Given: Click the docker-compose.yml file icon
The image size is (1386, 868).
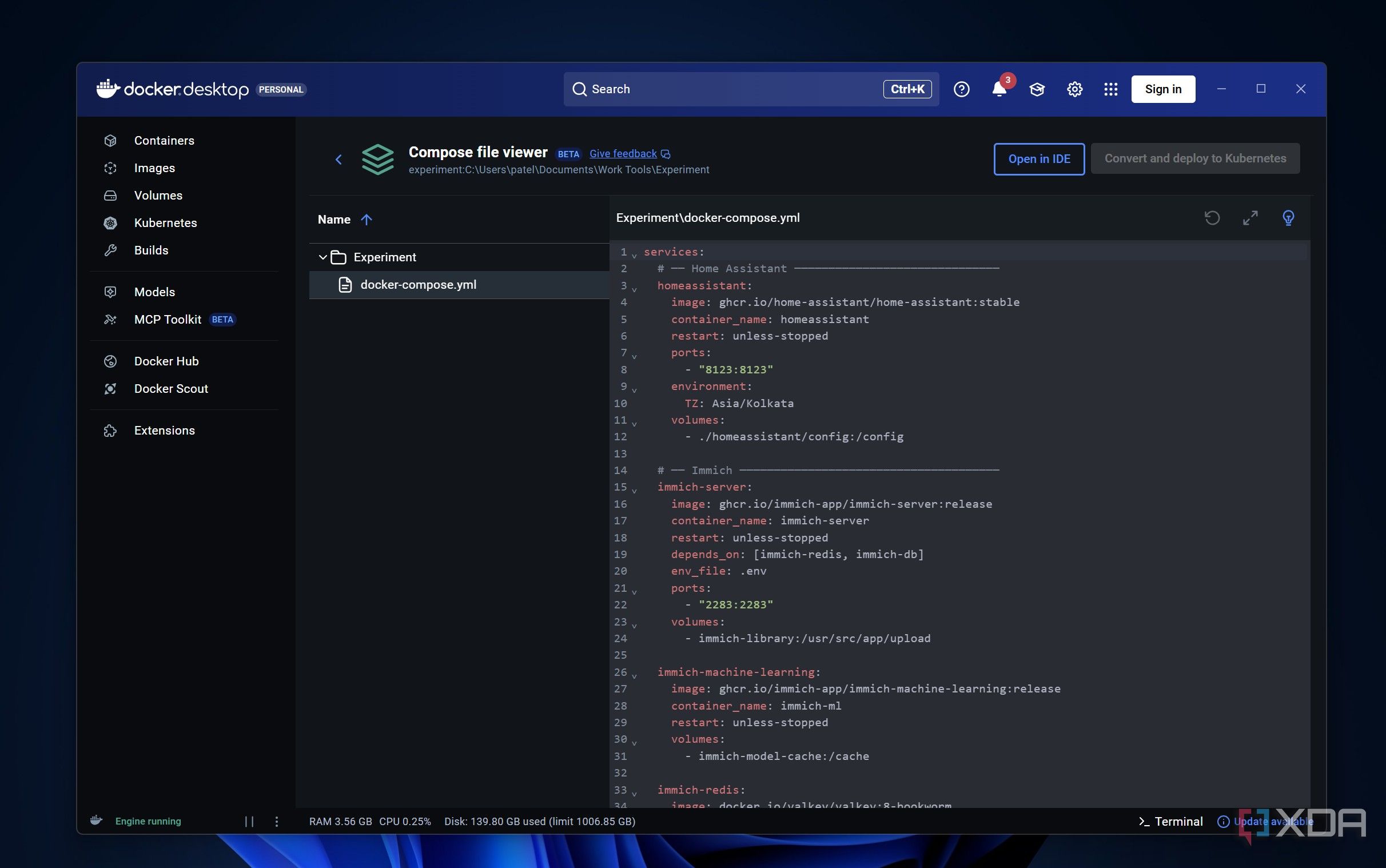Looking at the screenshot, I should [345, 285].
